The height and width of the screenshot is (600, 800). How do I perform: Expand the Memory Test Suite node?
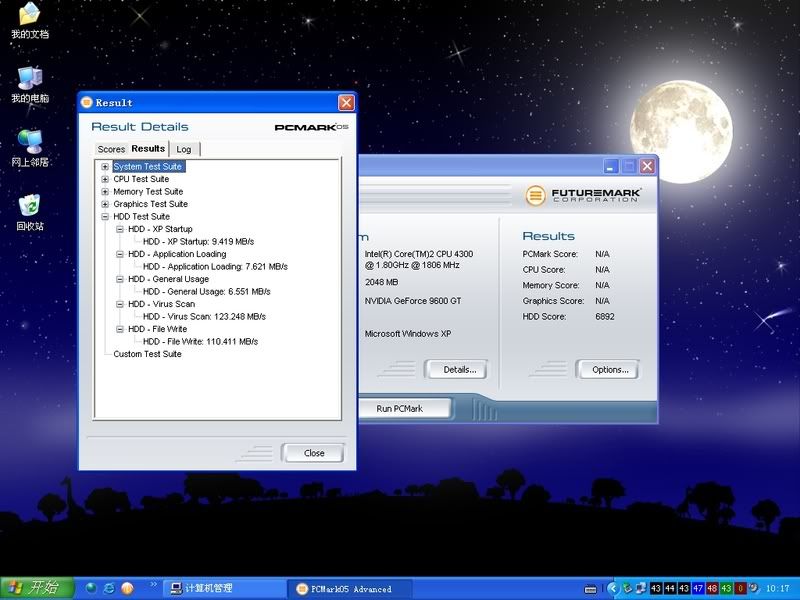(105, 192)
